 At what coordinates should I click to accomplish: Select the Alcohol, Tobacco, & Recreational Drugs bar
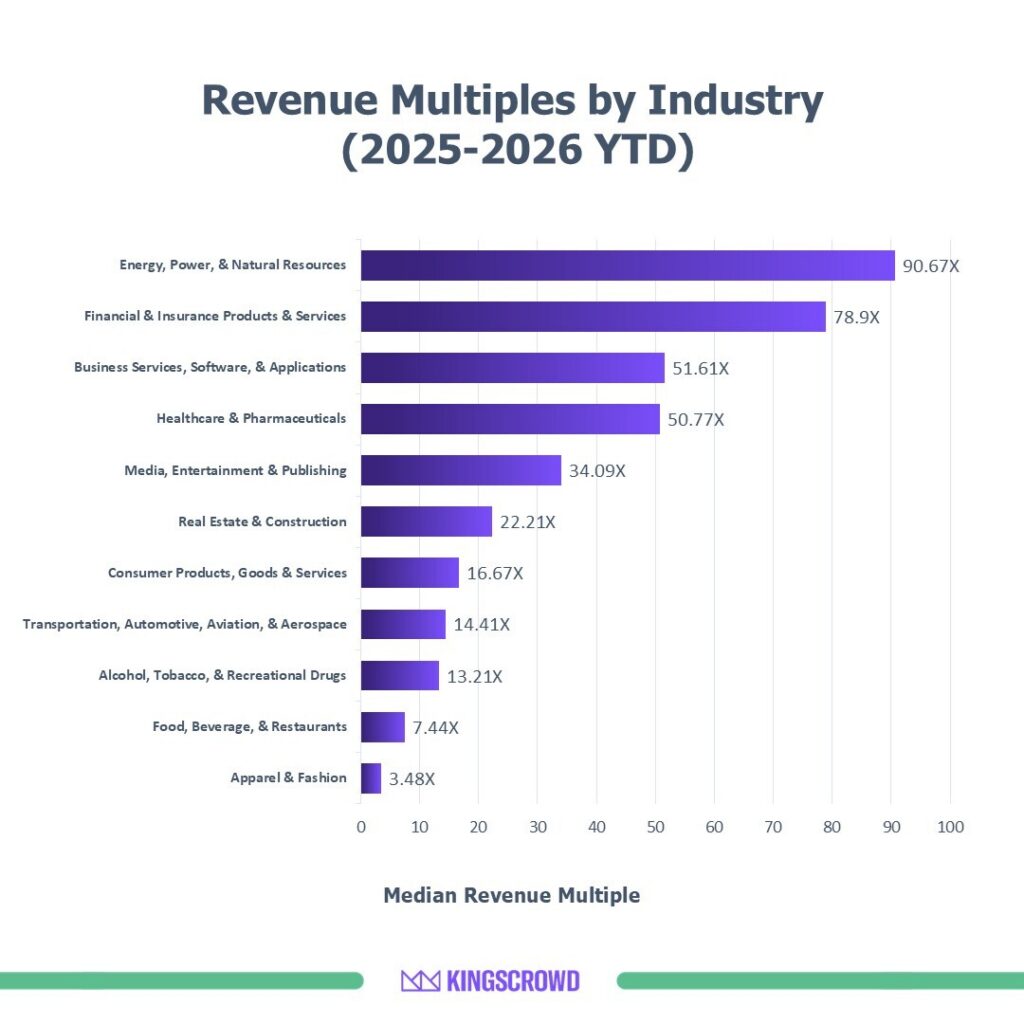tap(400, 675)
